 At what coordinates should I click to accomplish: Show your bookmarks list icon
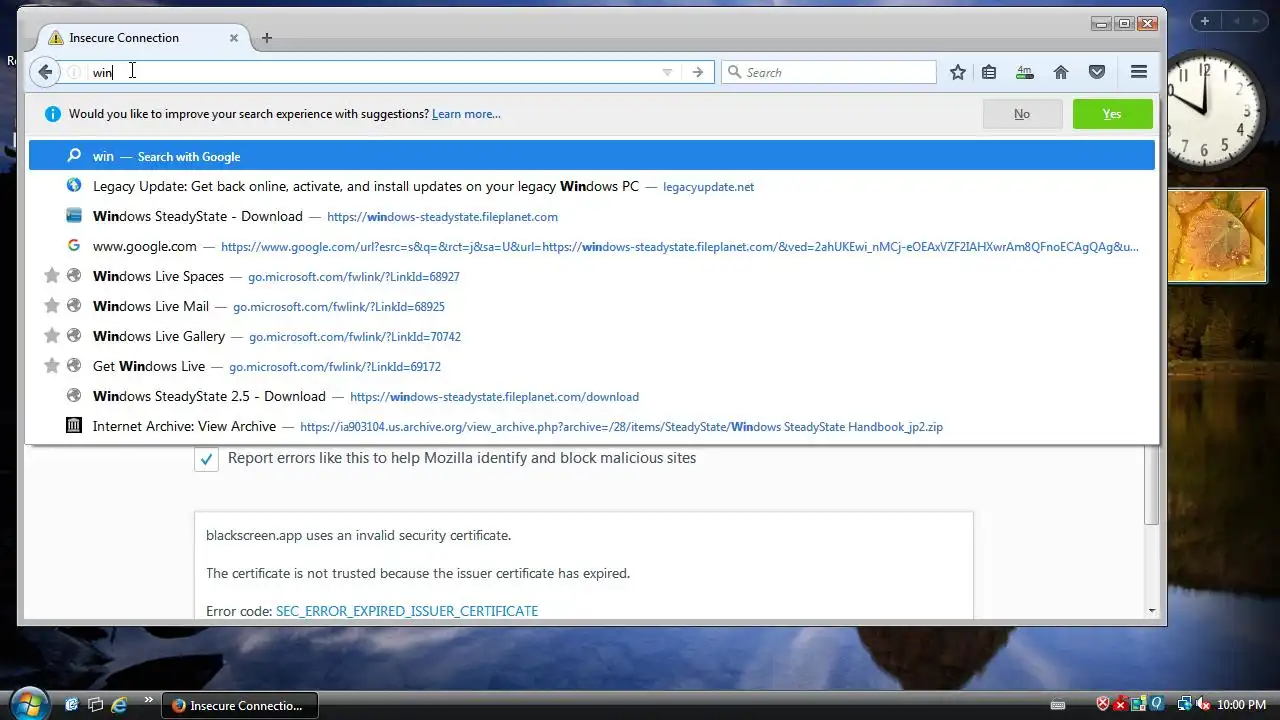(989, 72)
